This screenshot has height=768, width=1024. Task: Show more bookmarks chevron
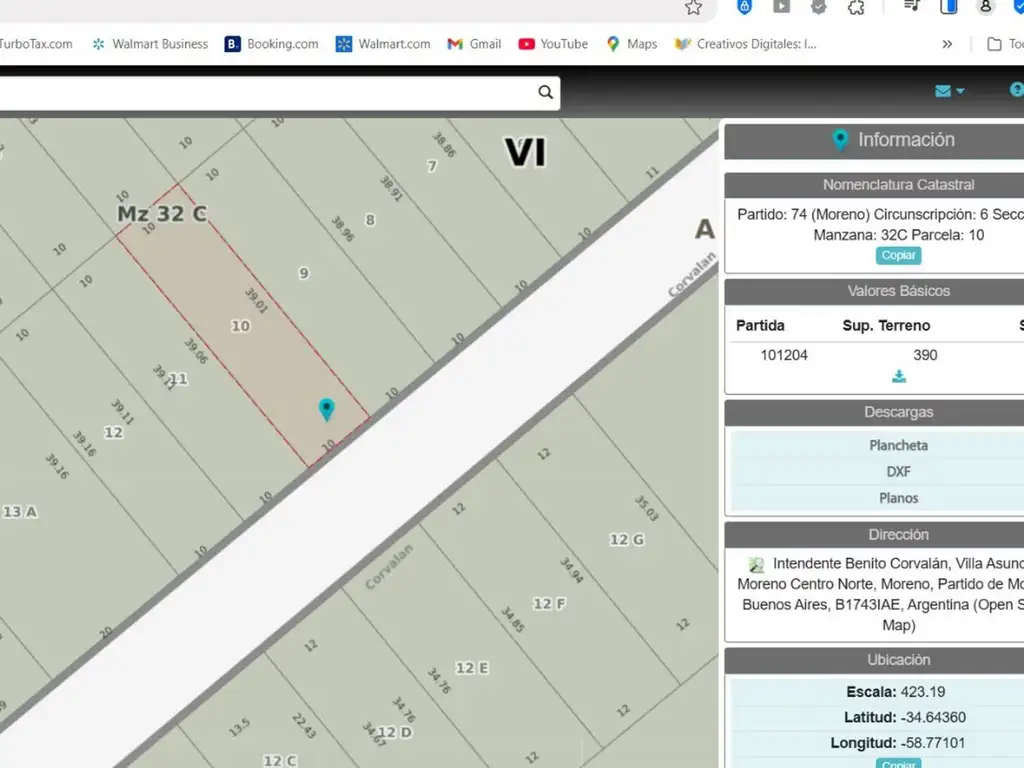point(947,44)
